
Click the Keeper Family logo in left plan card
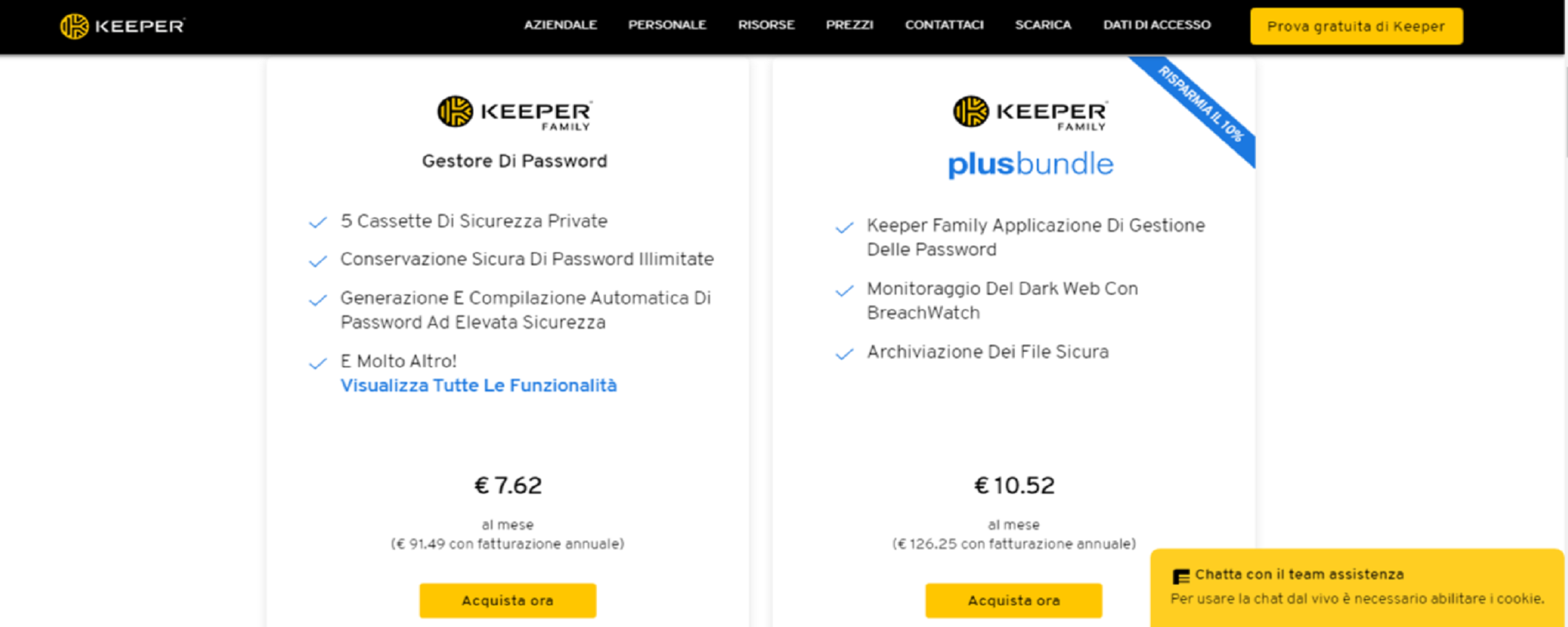point(514,113)
